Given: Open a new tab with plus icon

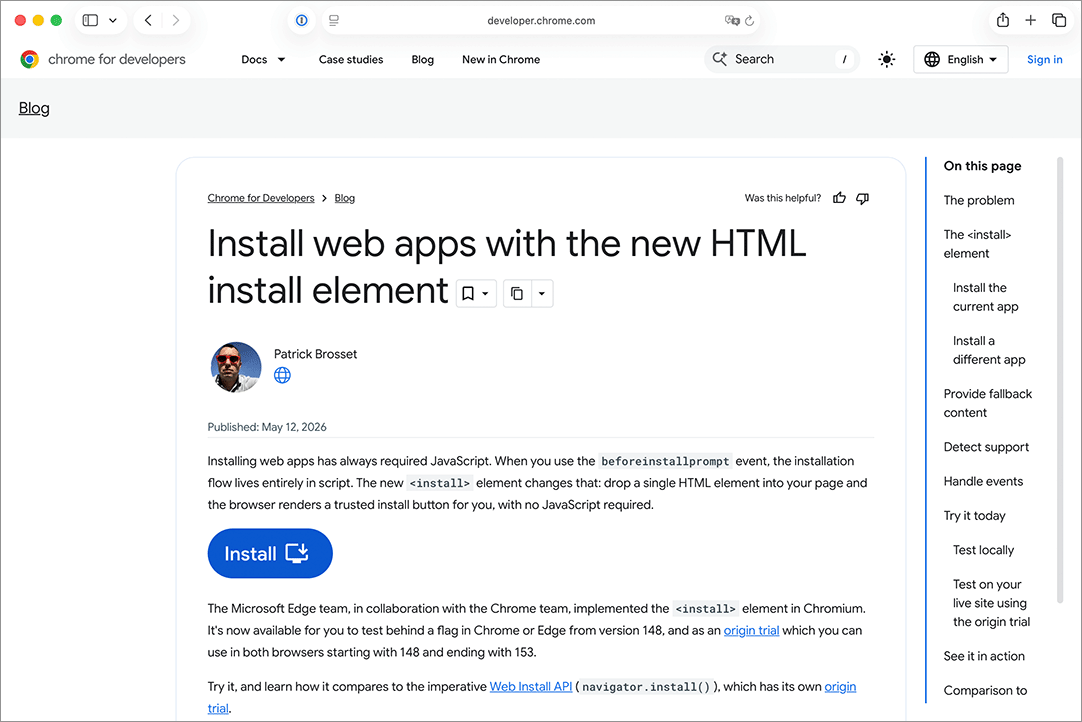Looking at the screenshot, I should [x=1030, y=20].
